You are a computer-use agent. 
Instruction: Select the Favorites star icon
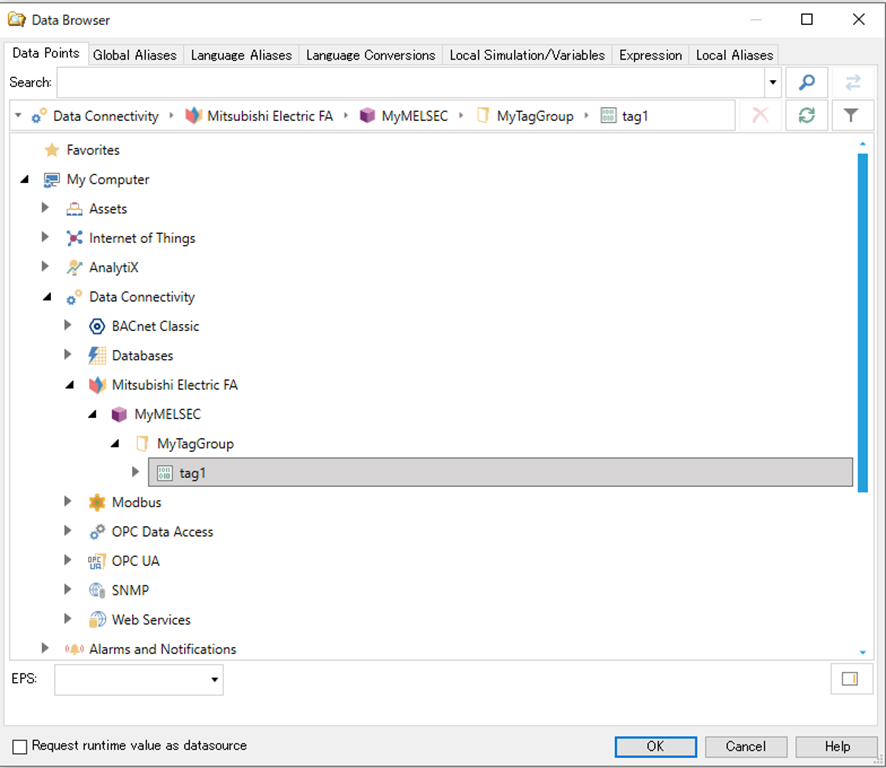(52, 150)
